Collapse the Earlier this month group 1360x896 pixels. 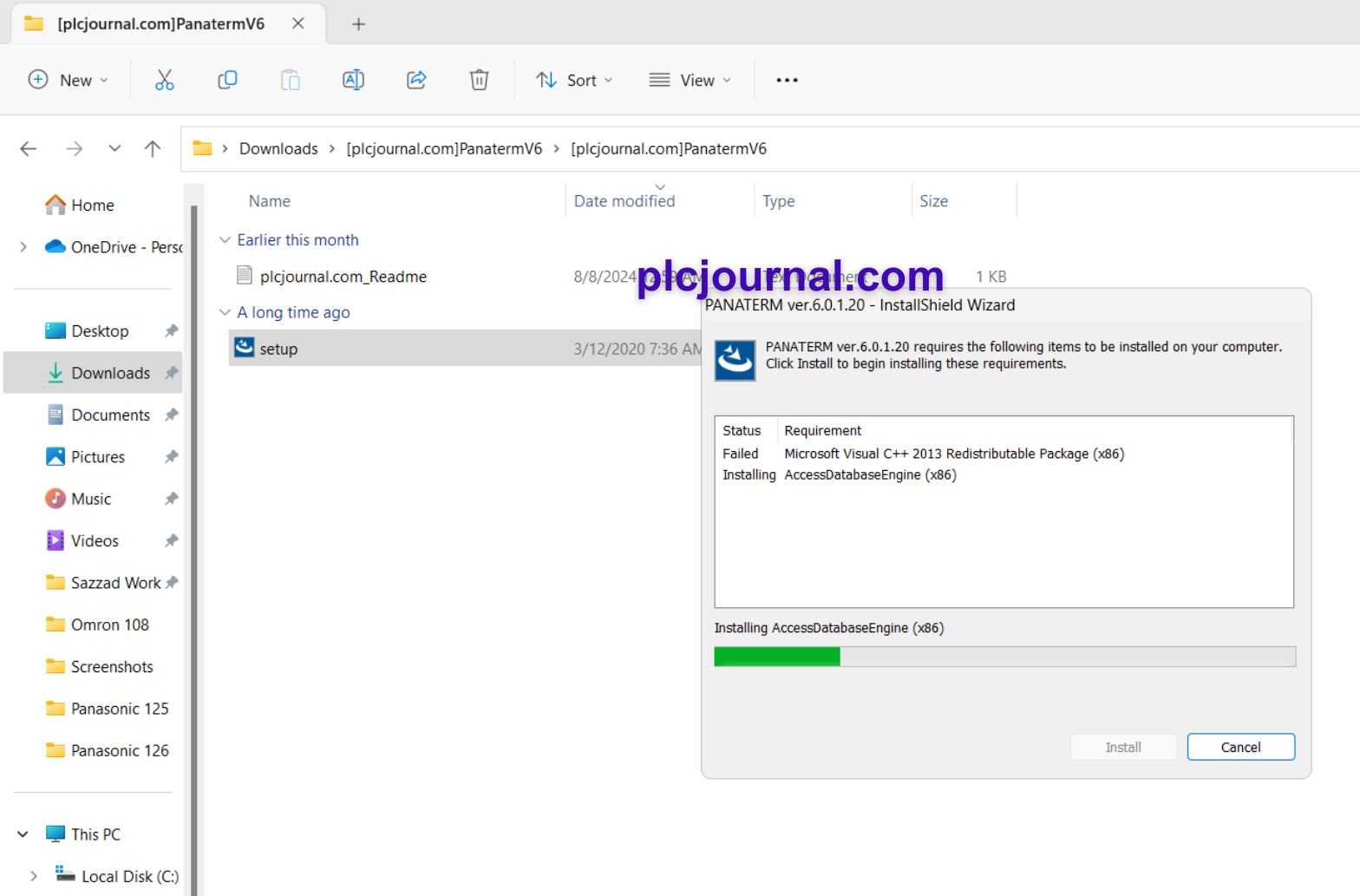click(x=225, y=240)
